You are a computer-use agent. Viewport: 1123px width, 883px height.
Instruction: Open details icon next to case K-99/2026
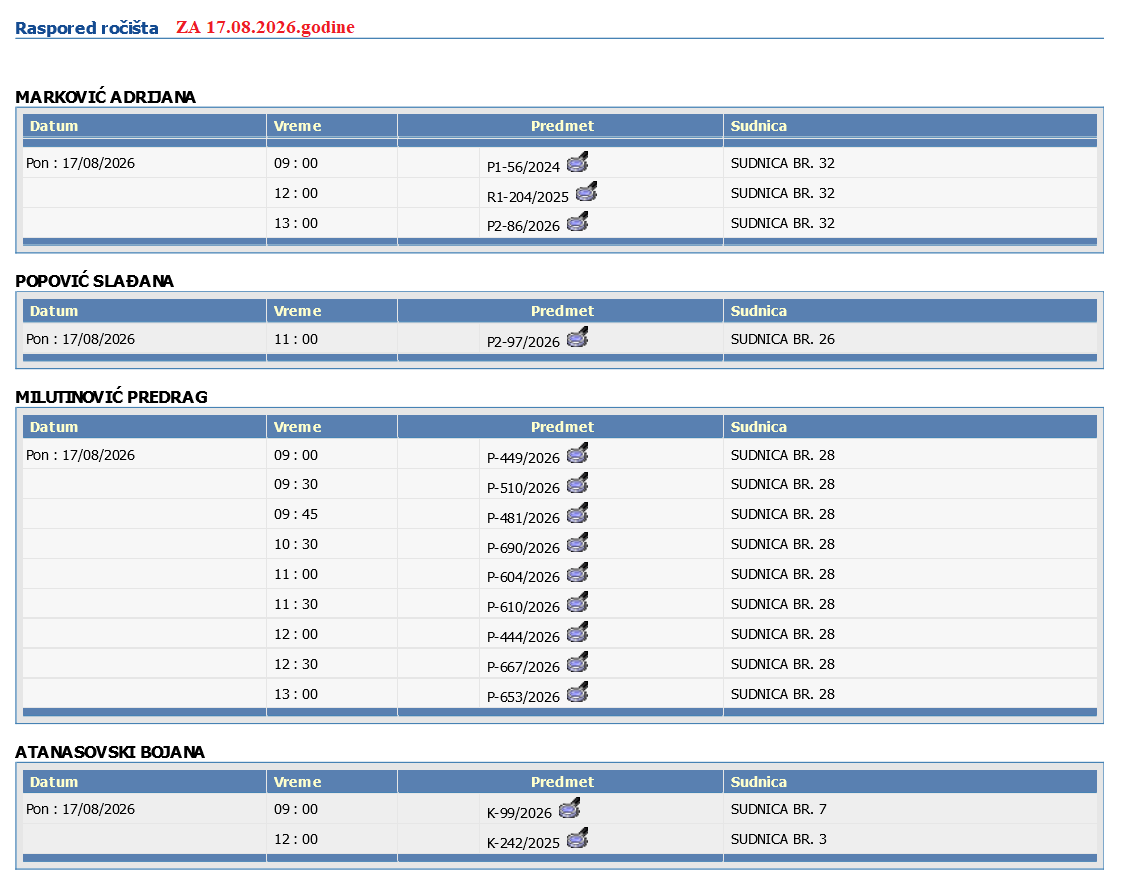[569, 809]
